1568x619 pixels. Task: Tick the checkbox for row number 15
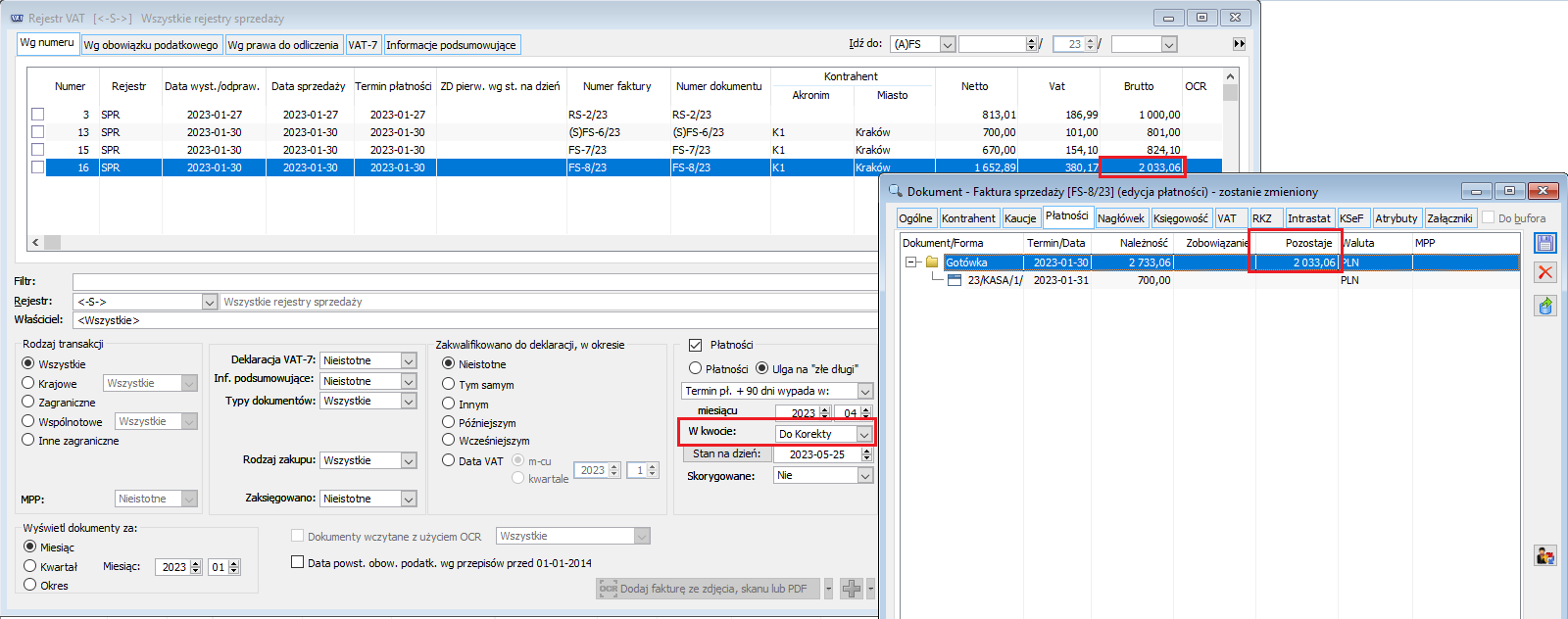37,150
